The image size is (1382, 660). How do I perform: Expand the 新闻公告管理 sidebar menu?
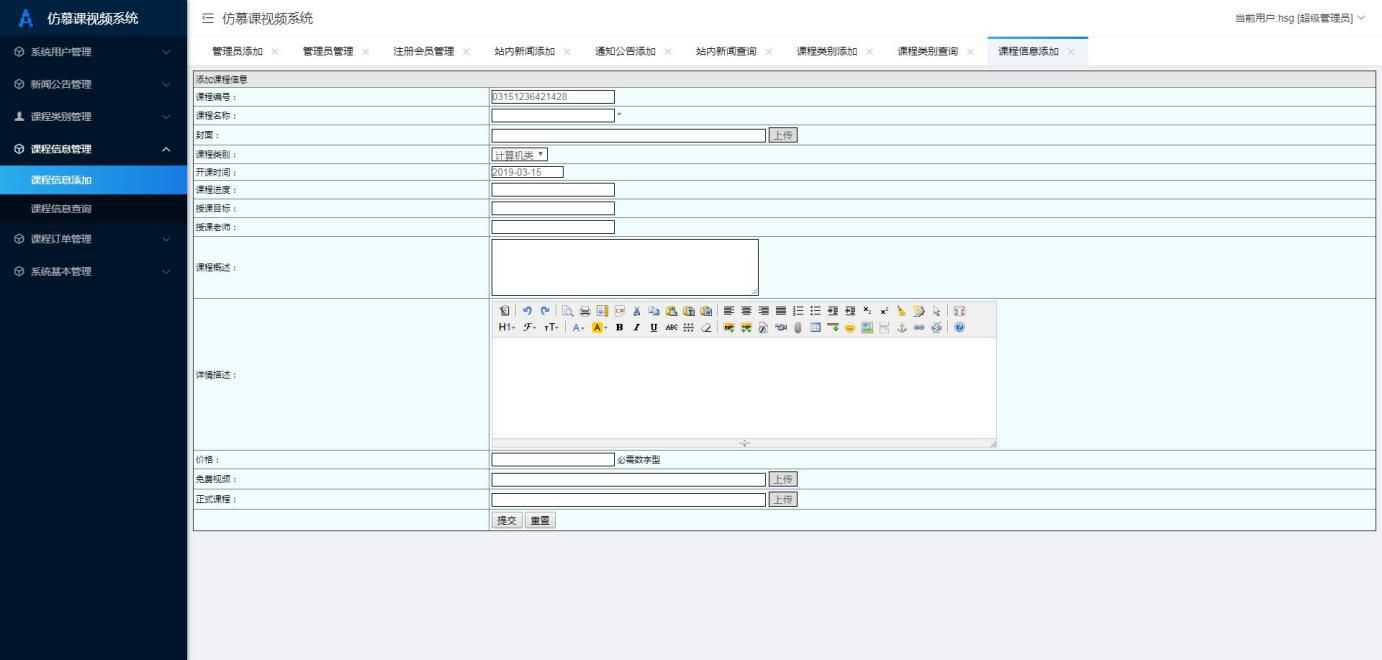tap(93, 84)
